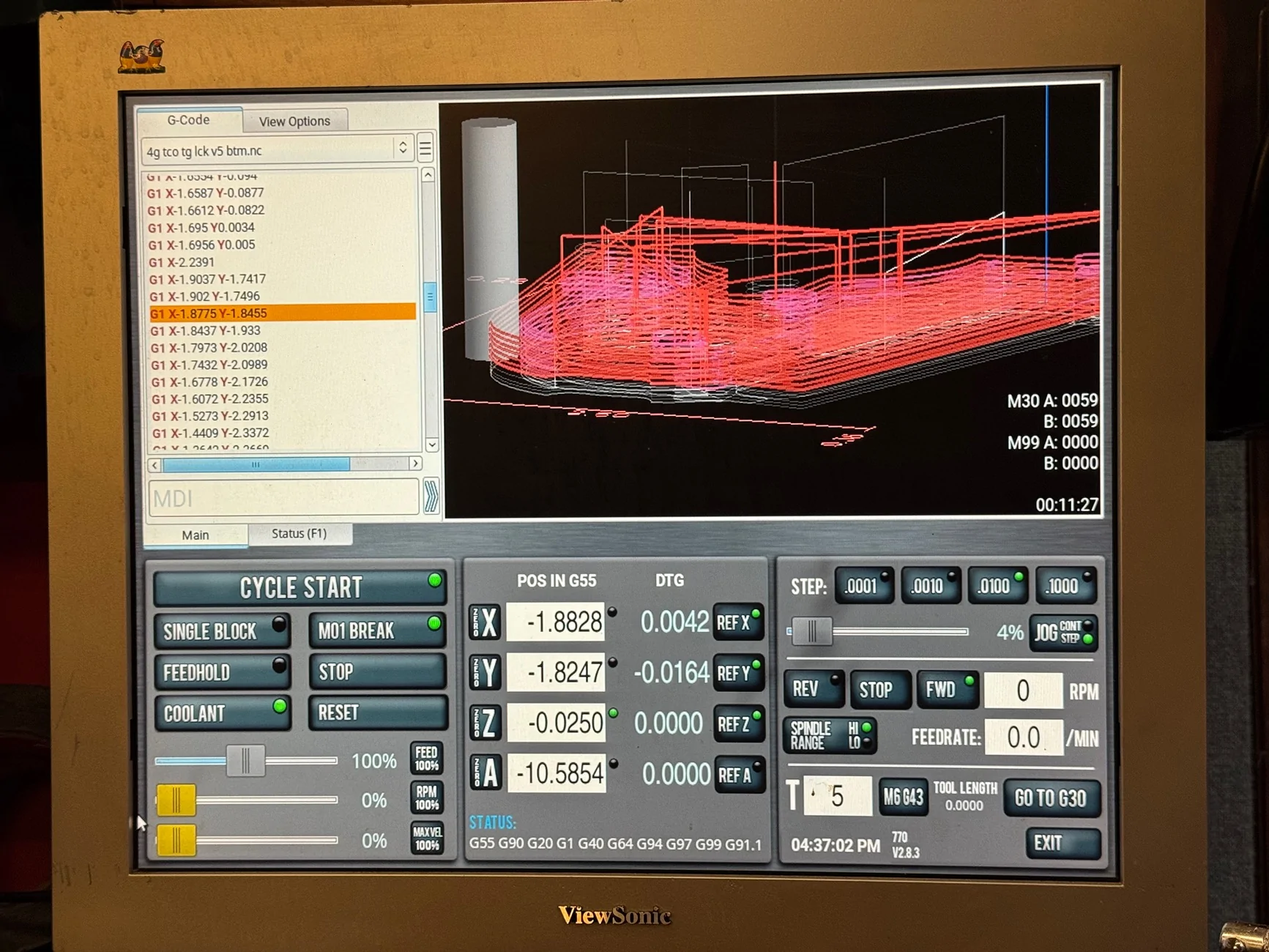Toggle Single Block mode

[x=222, y=631]
